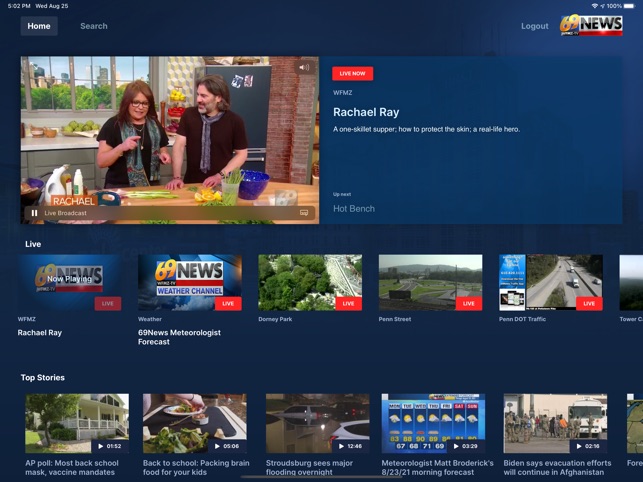The width and height of the screenshot is (643, 482).
Task: Tap the 12:46 play duration badge
Action: (350, 446)
